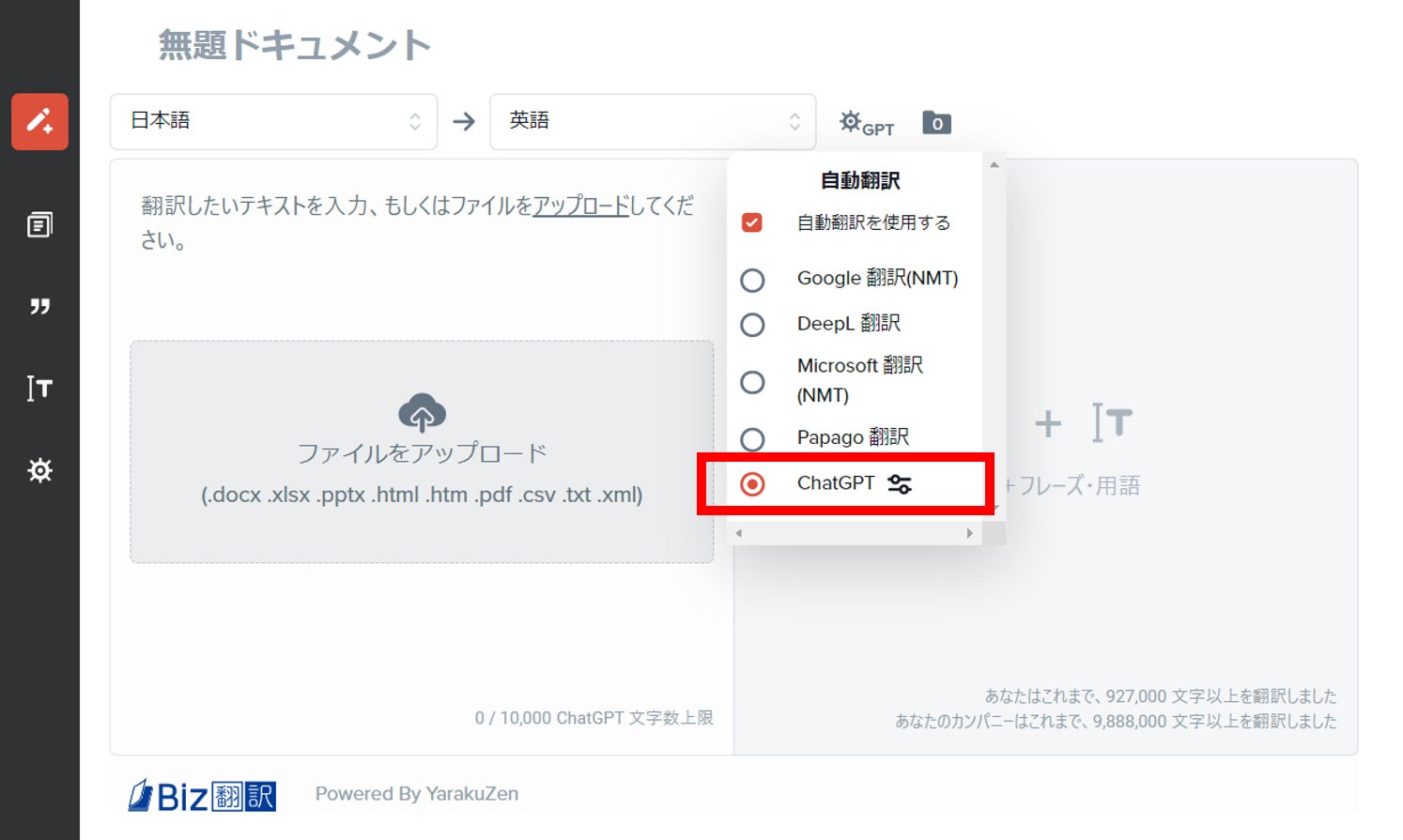Image resolution: width=1403 pixels, height=840 pixels.
Task: Click the Powered By YarakuZen text
Action: tap(417, 794)
